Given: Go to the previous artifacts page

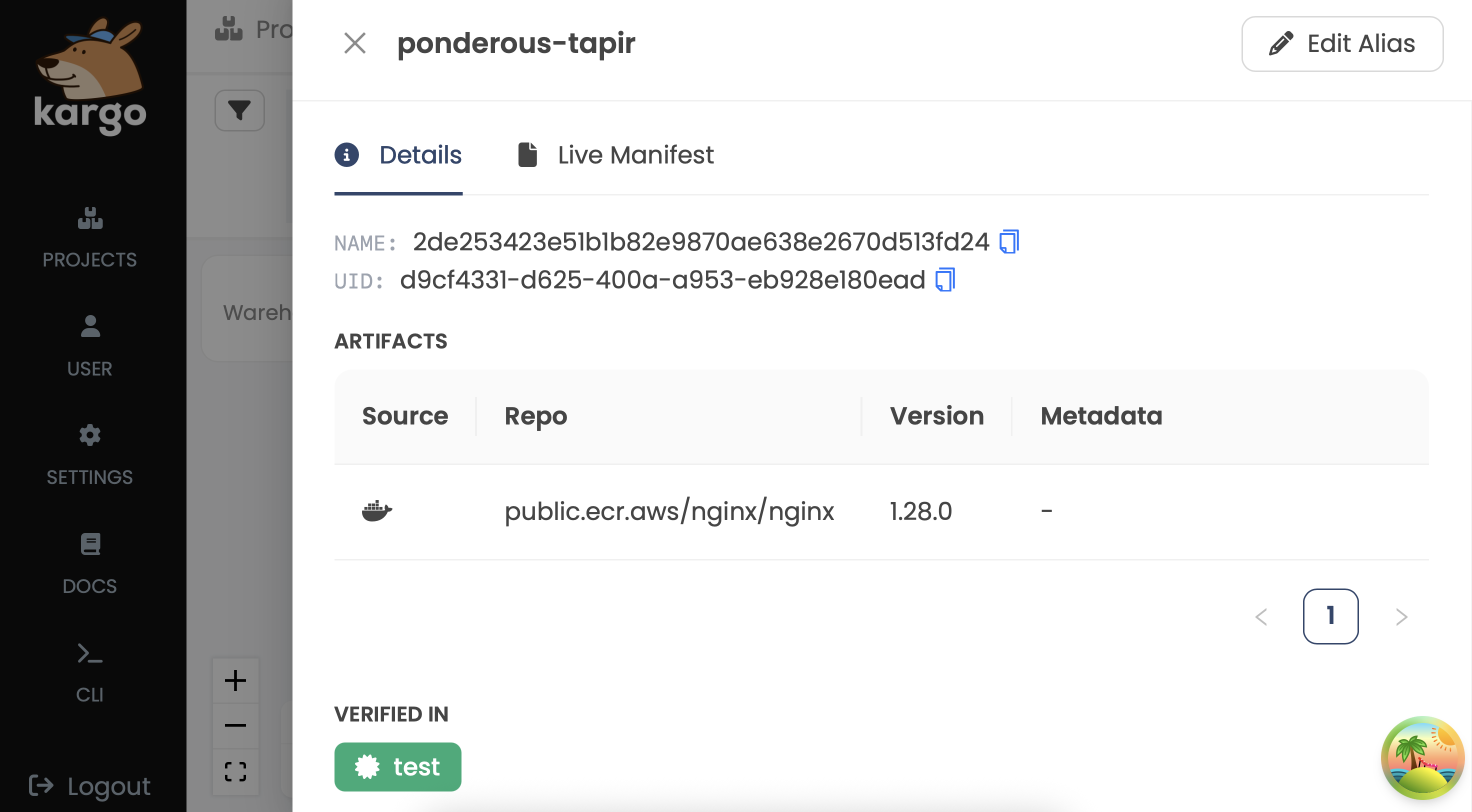Looking at the screenshot, I should pyautogui.click(x=1261, y=616).
